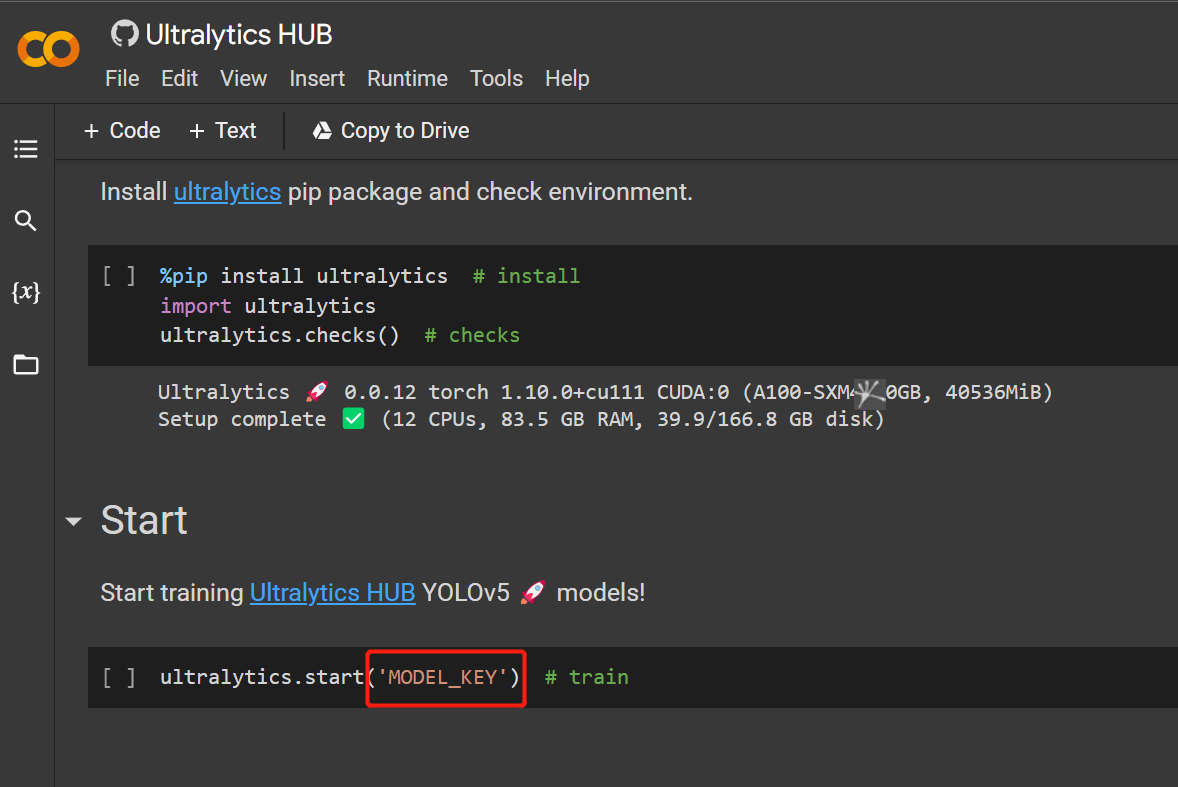Viewport: 1178px width, 787px height.
Task: Click the '# install' comment
Action: (526, 276)
